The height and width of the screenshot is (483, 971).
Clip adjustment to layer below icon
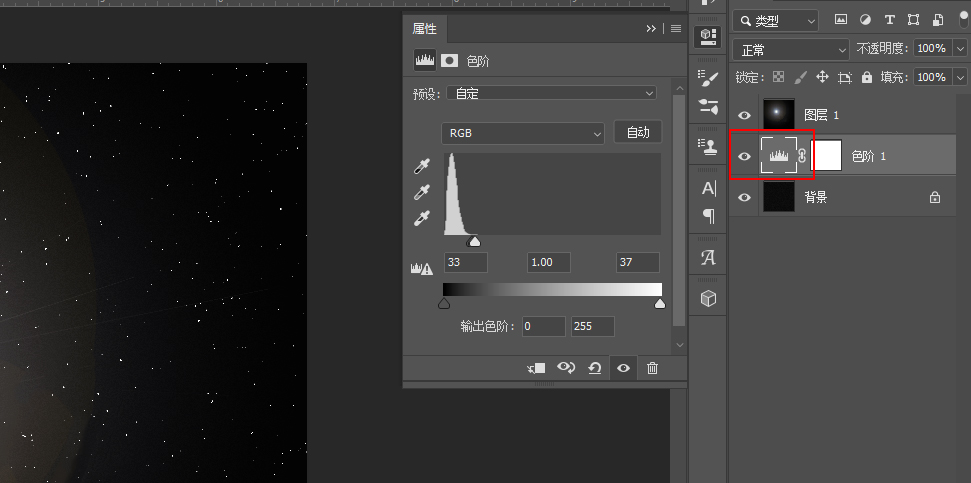(x=536, y=368)
